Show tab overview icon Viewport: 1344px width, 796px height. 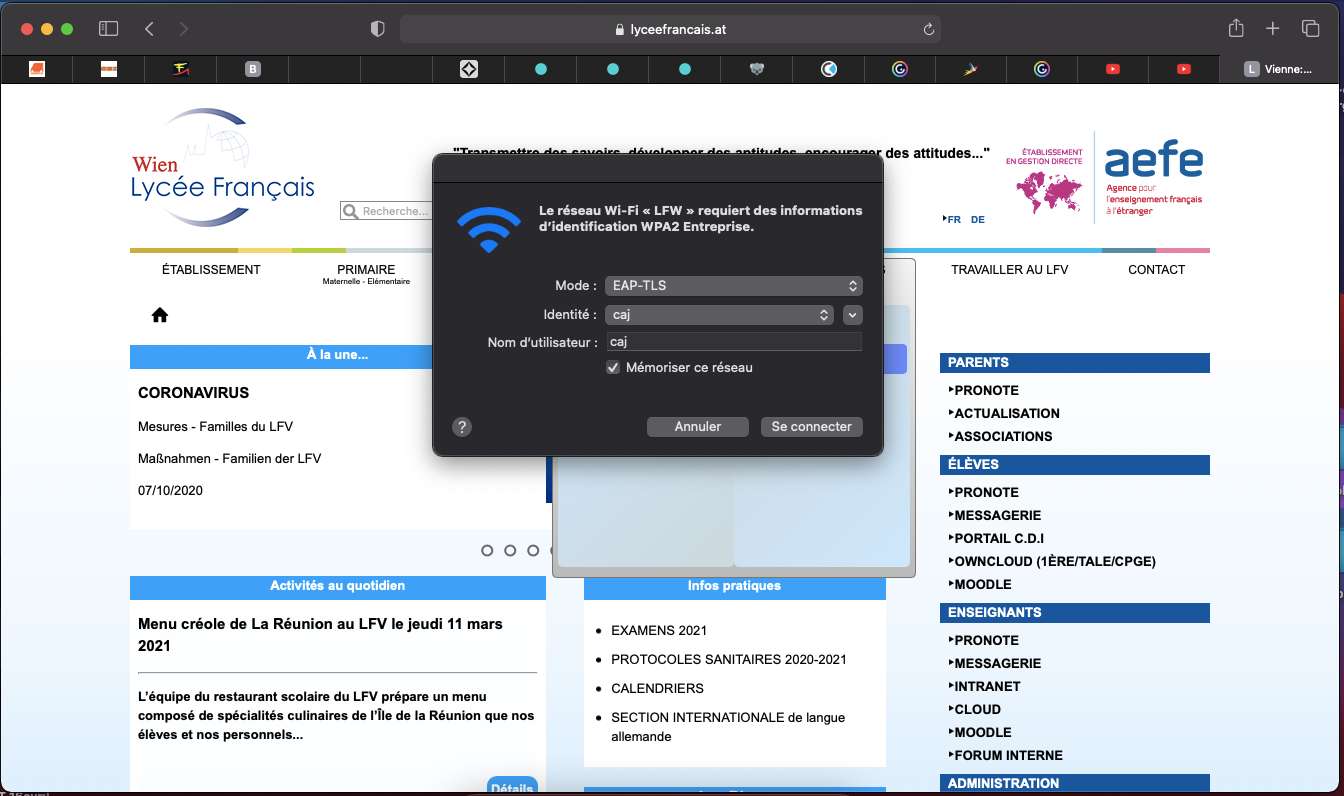pyautogui.click(x=1310, y=29)
